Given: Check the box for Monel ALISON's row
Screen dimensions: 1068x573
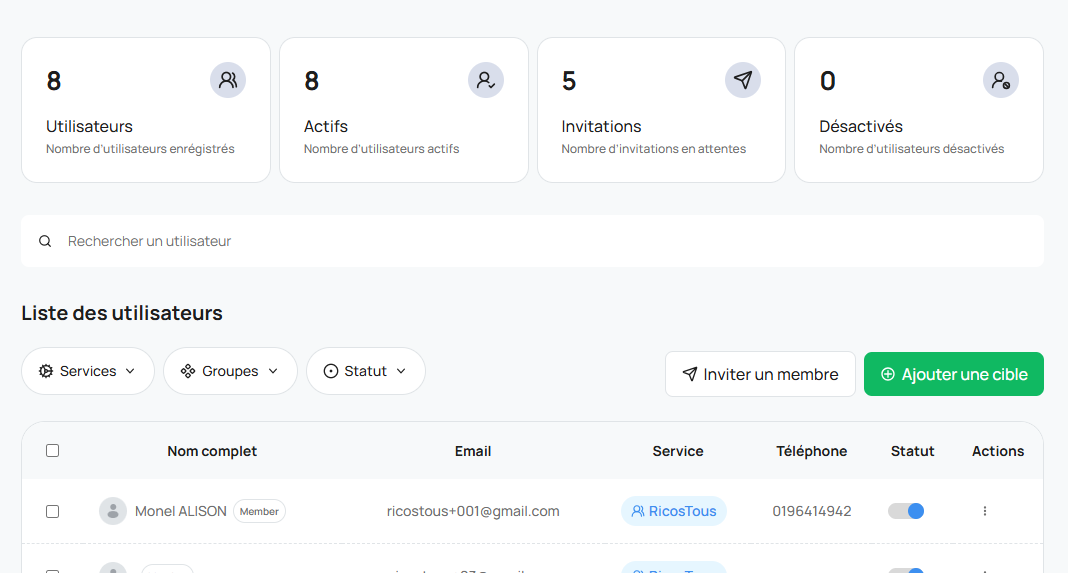Looking at the screenshot, I should [x=52, y=511].
